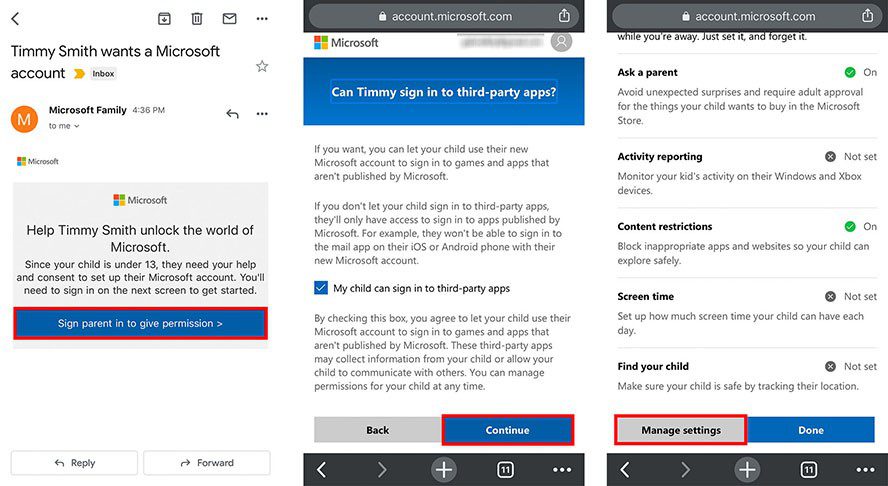
Task: Open tab switcher showing 11 on middle screen
Action: tap(505, 470)
